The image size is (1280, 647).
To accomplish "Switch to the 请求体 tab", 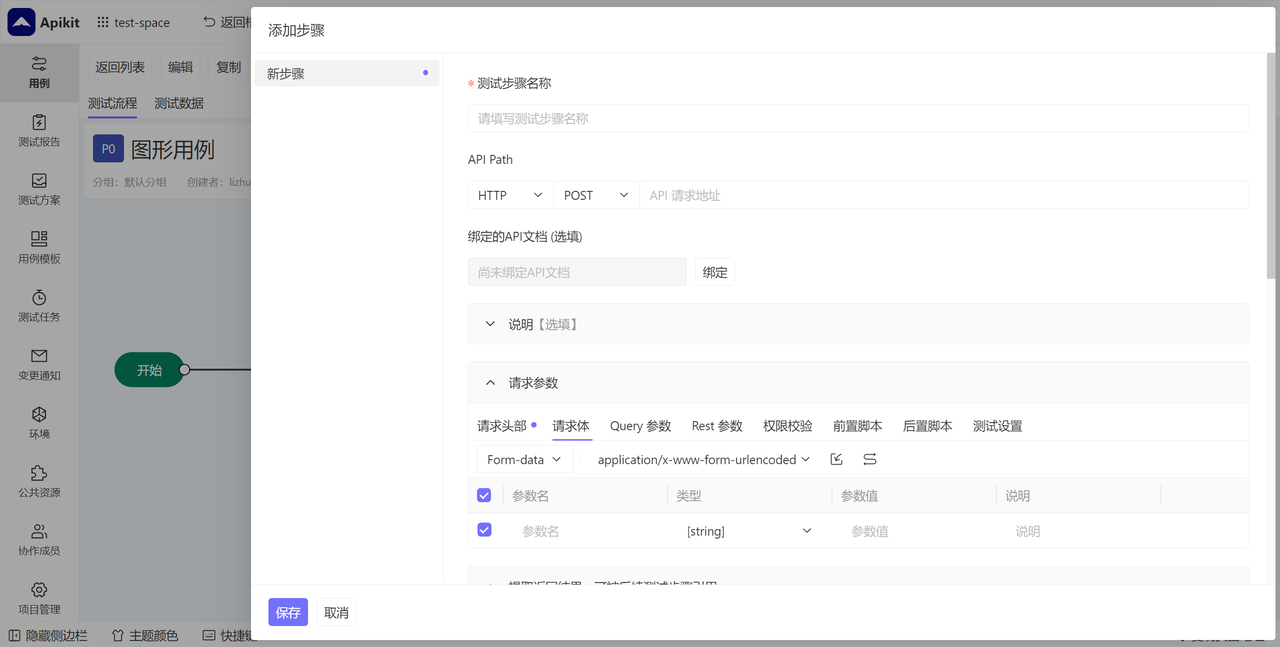I will 571,426.
